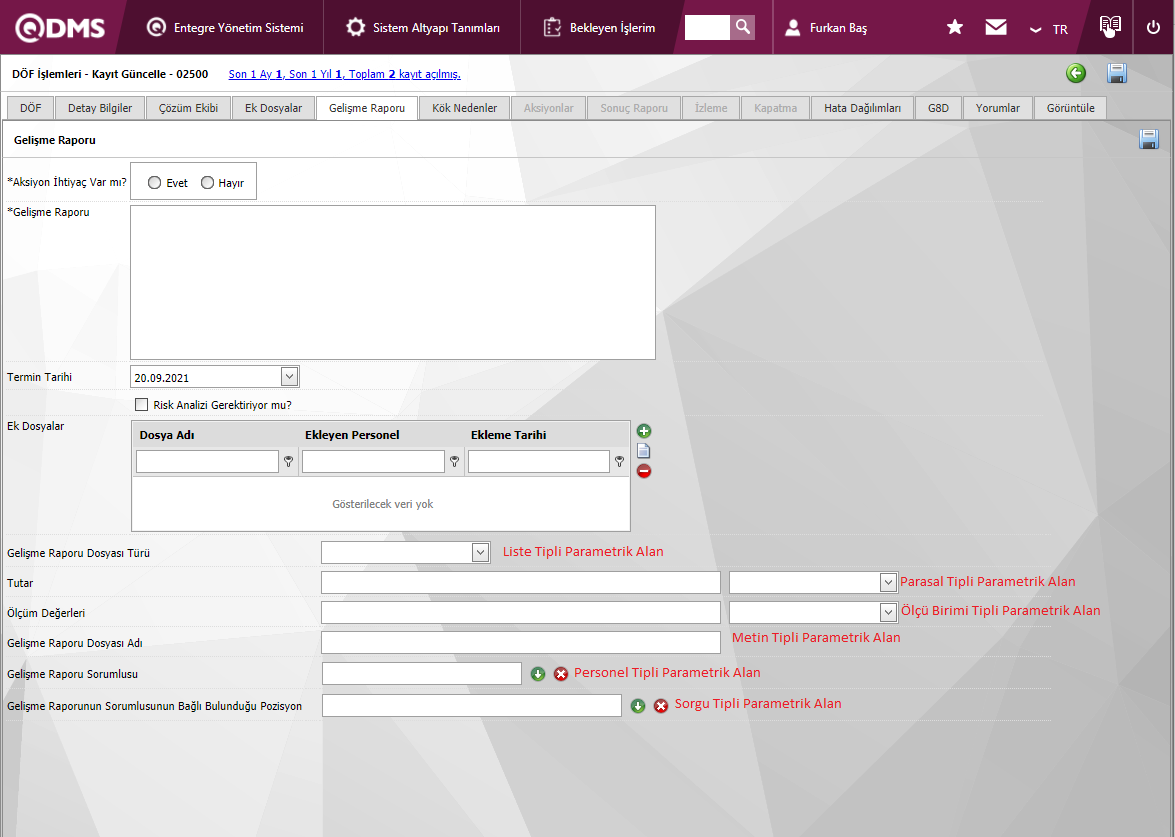This screenshot has height=837, width=1175.
Task: Clear Pozisyon with red X icon
Action: tap(661, 706)
